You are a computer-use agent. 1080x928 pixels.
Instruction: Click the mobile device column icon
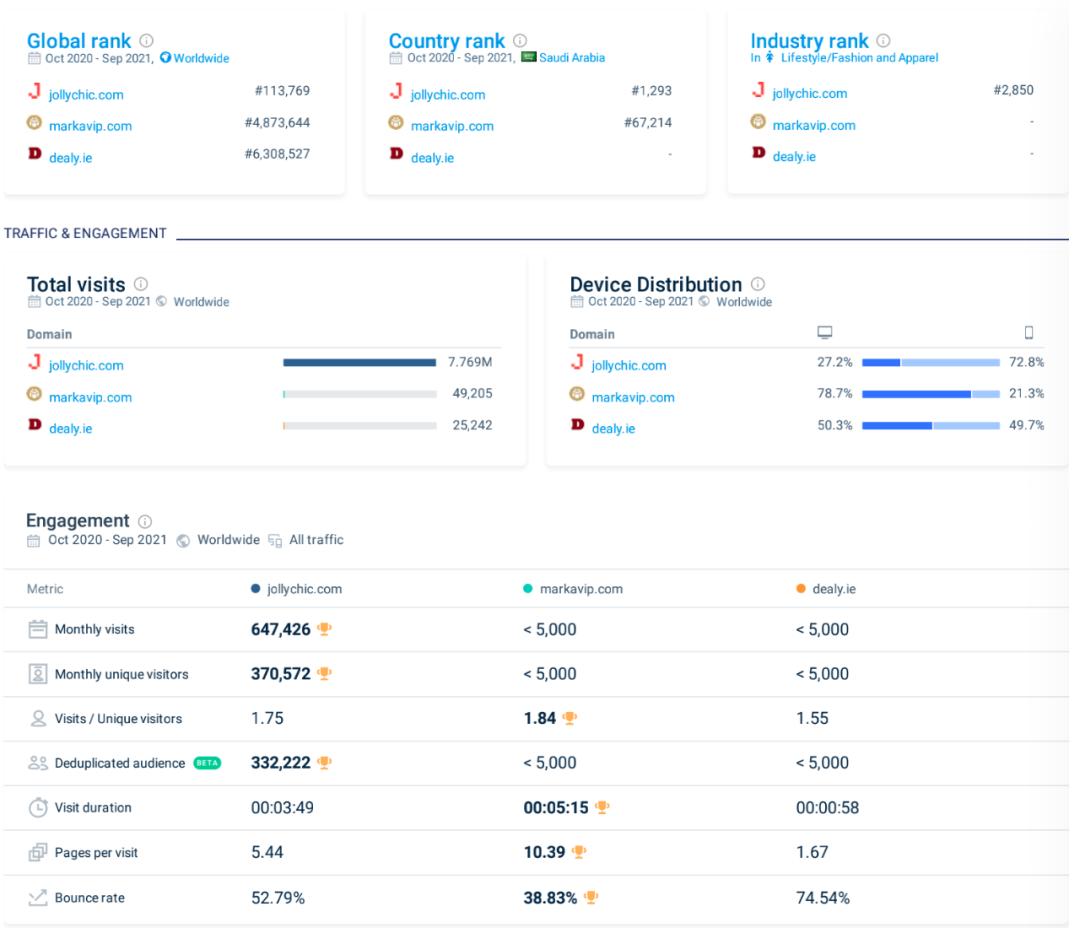1028,333
